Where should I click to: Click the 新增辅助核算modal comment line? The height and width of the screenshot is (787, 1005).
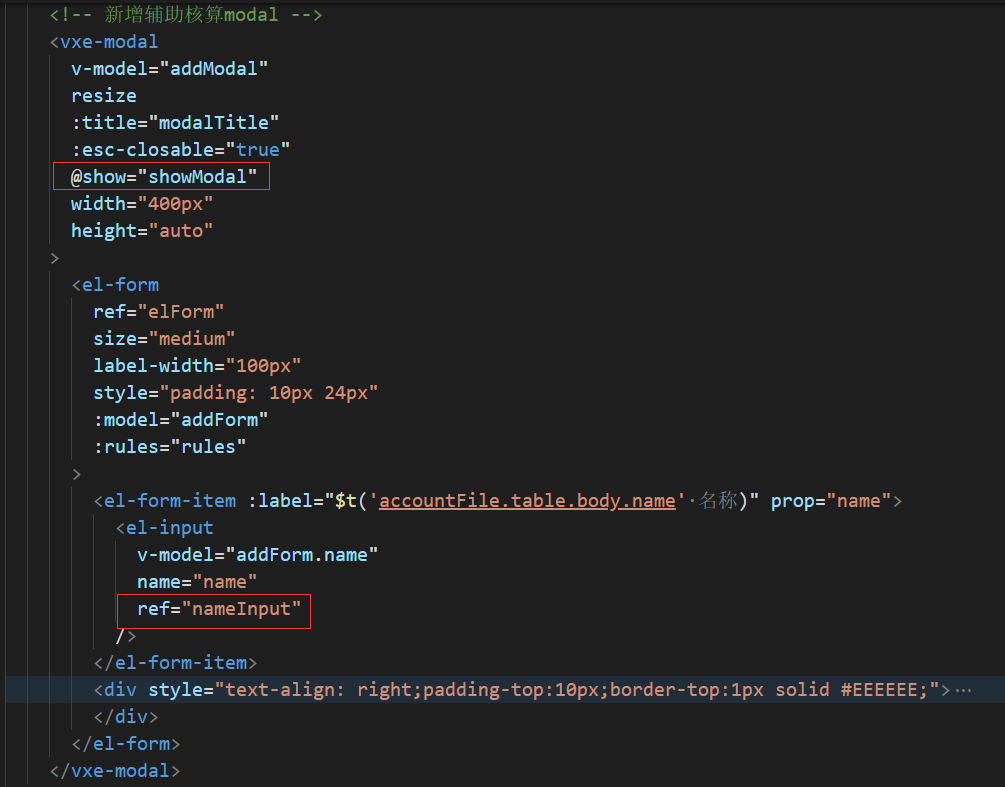[183, 14]
